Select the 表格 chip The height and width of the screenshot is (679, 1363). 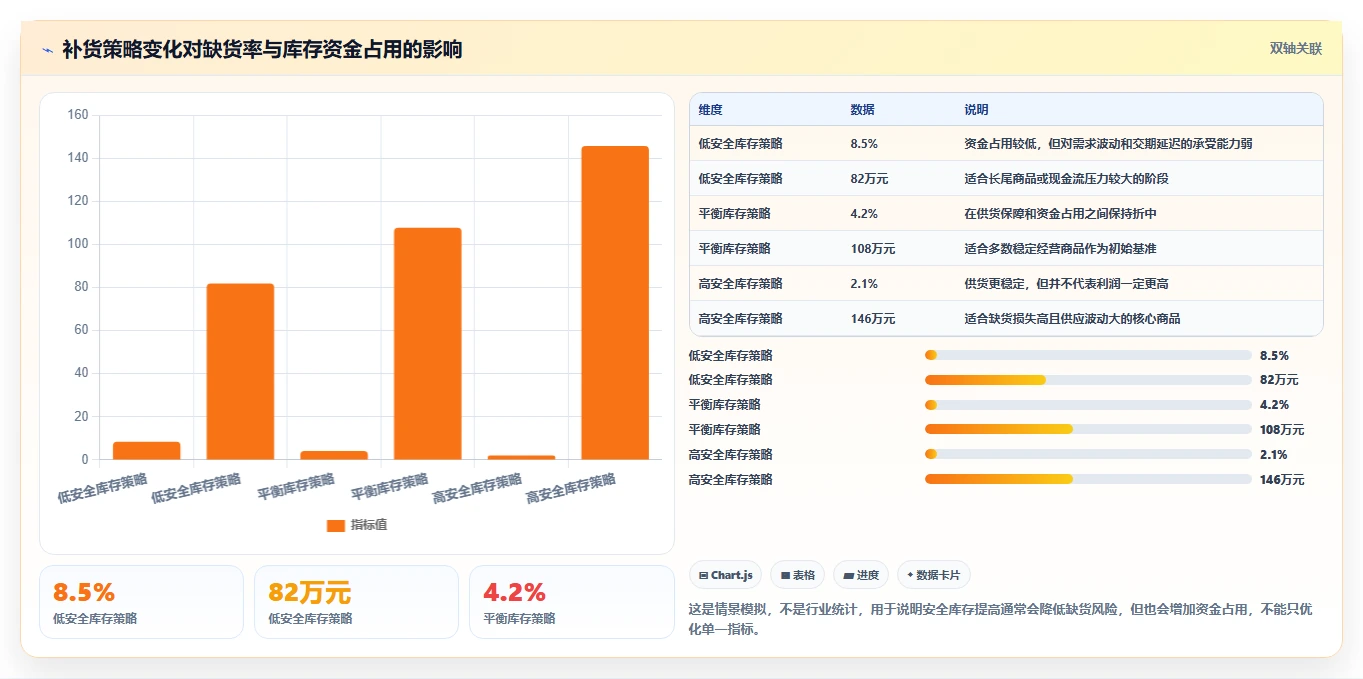pos(797,575)
